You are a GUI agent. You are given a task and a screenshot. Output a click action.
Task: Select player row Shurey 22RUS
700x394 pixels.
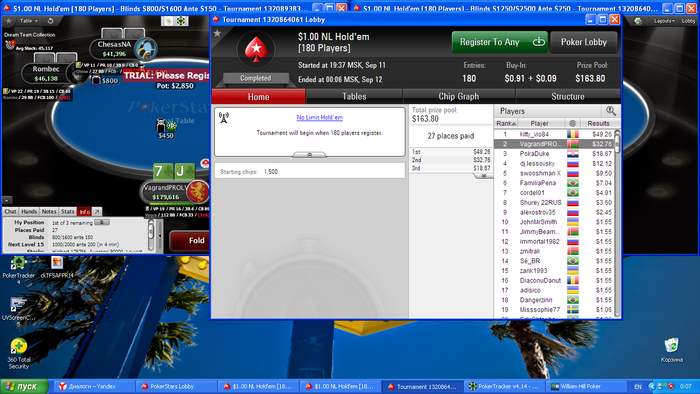point(554,202)
